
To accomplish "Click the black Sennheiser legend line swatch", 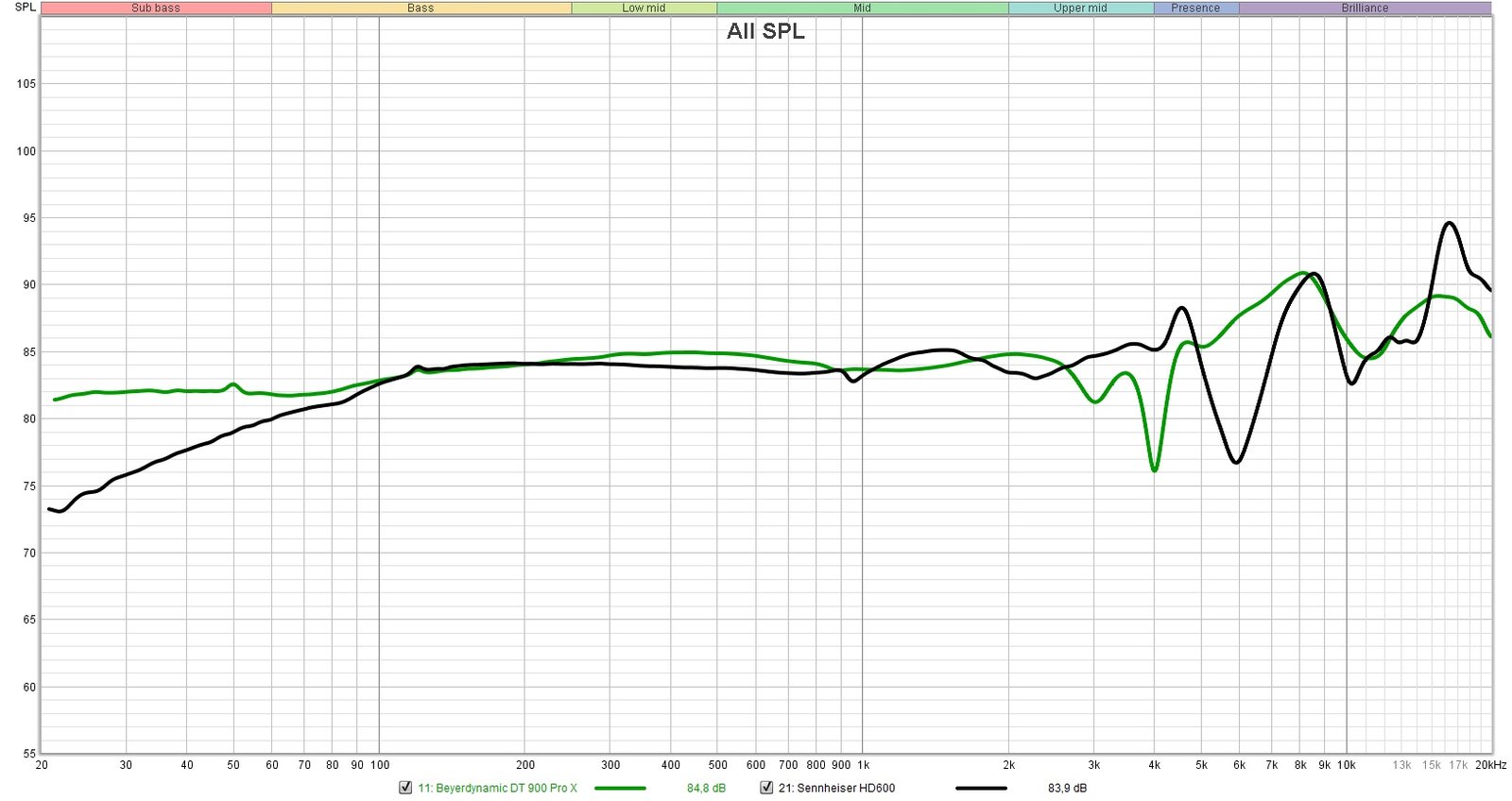I will [x=981, y=788].
